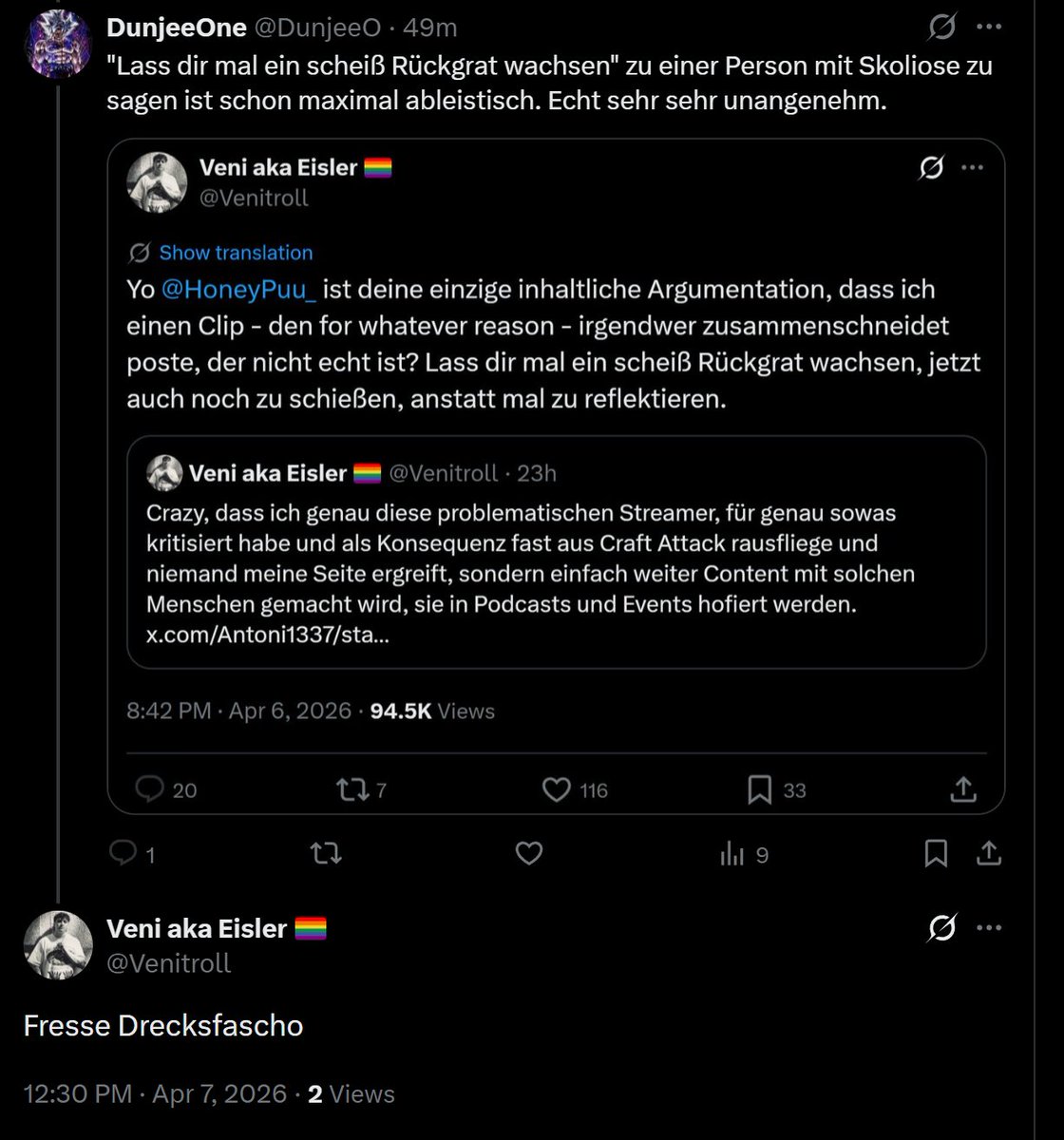View analytics showing 9 views

[744, 855]
